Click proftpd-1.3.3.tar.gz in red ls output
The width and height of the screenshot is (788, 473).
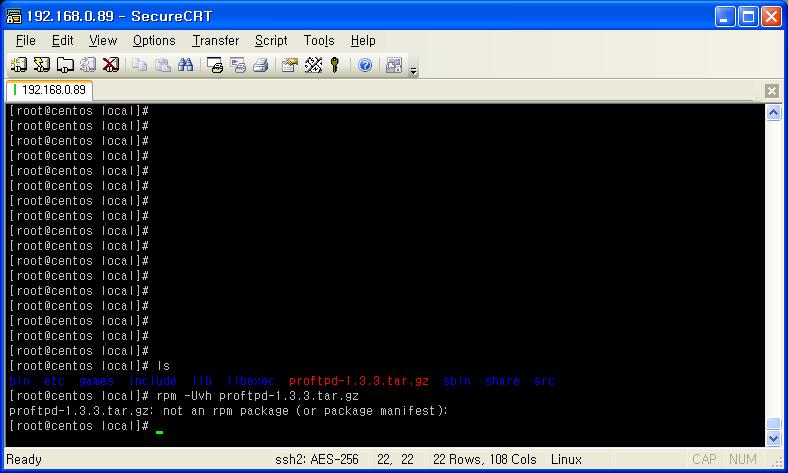coord(359,381)
